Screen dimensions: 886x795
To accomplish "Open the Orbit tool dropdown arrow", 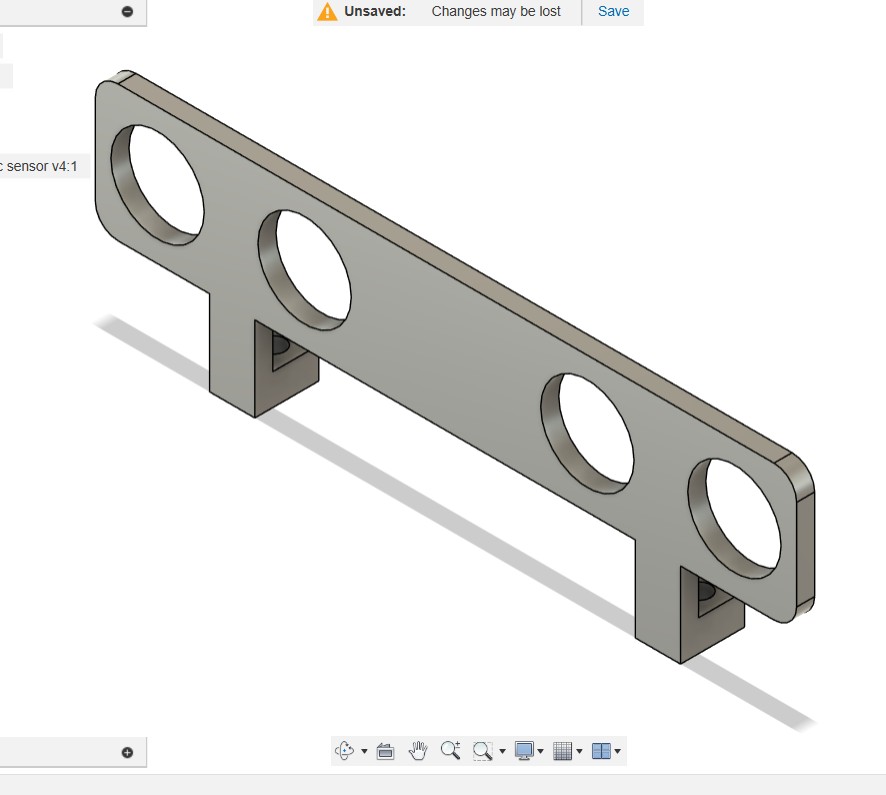I will tap(363, 751).
